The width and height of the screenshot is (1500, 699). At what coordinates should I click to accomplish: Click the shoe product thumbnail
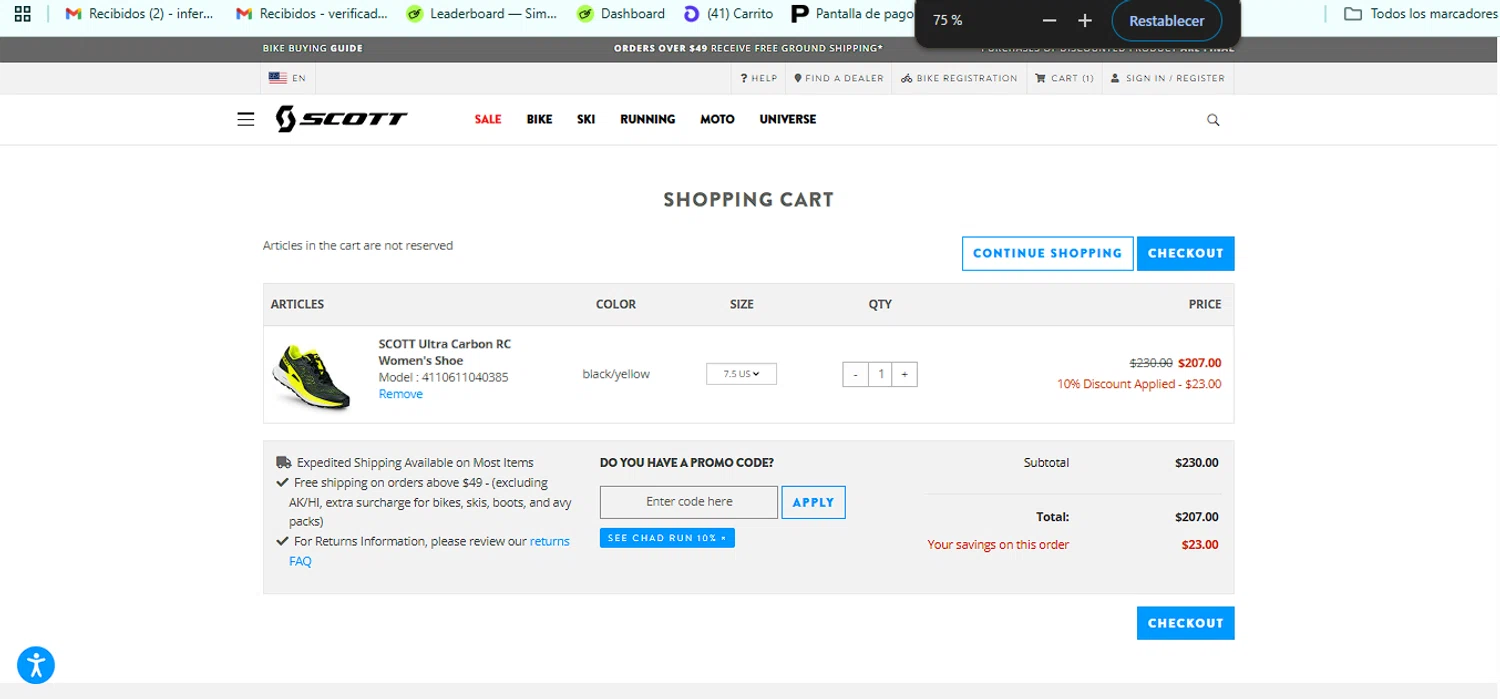[311, 376]
